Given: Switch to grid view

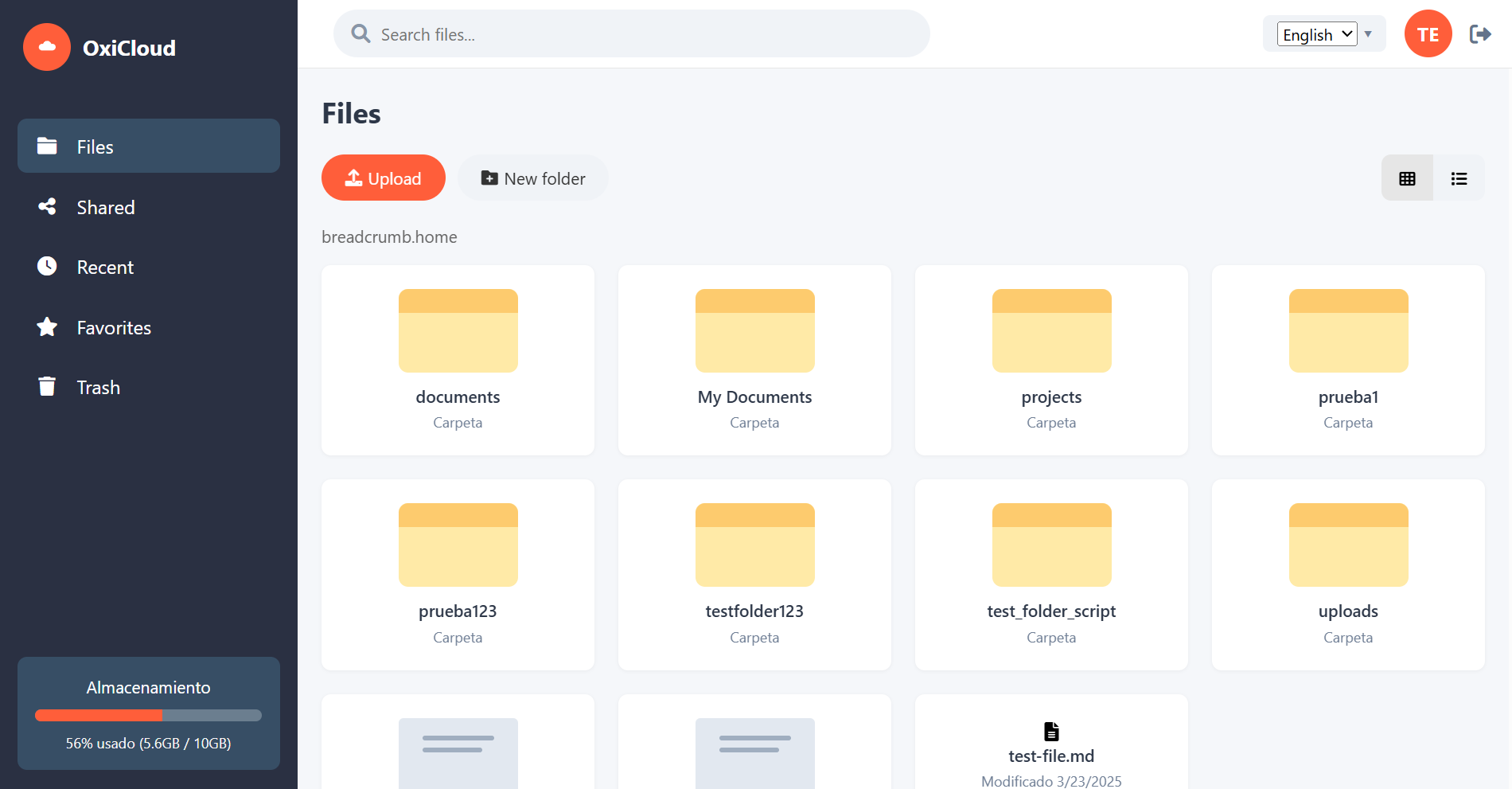Looking at the screenshot, I should click(x=1407, y=178).
